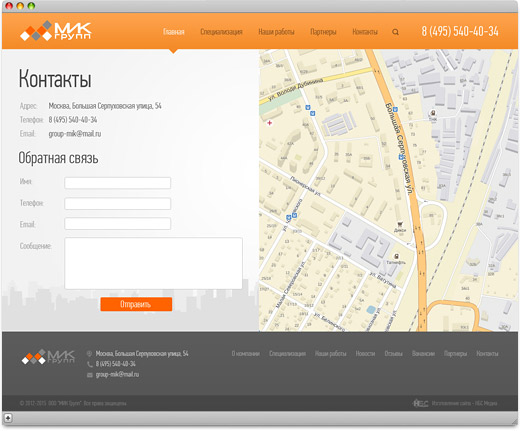Click the Сообщение message text area
Image resolution: width=520 pixels, height=431 pixels.
pos(153,263)
